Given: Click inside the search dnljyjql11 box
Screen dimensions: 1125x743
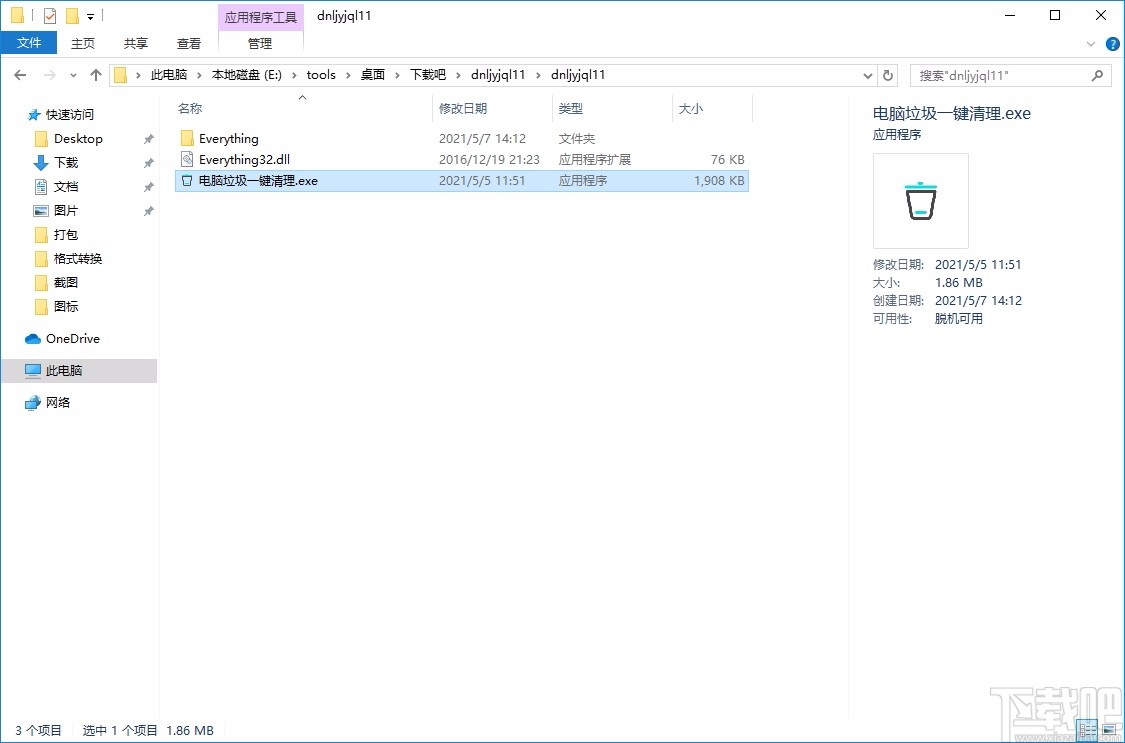Looking at the screenshot, I should (1000, 74).
